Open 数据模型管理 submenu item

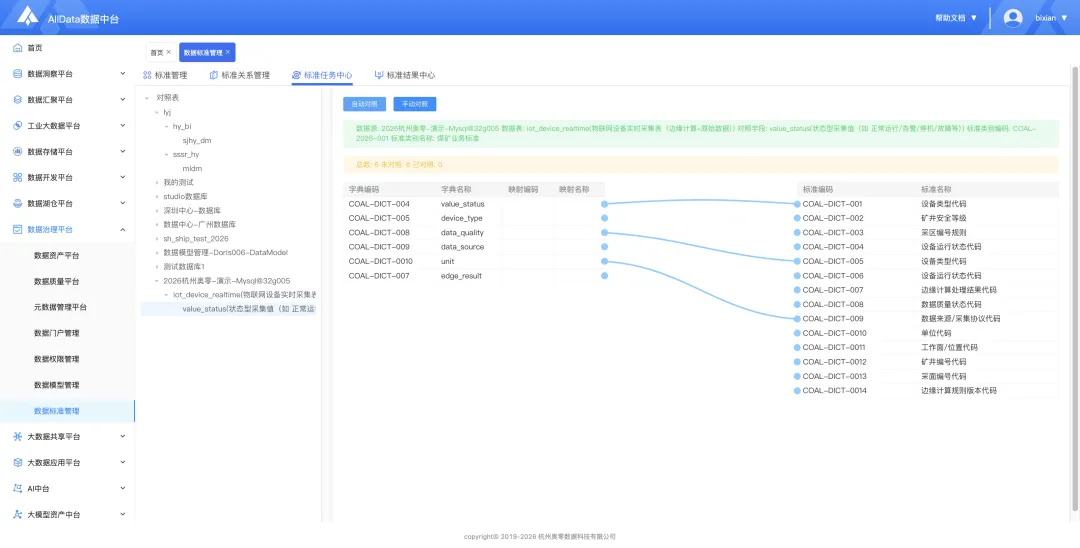pyautogui.click(x=56, y=385)
